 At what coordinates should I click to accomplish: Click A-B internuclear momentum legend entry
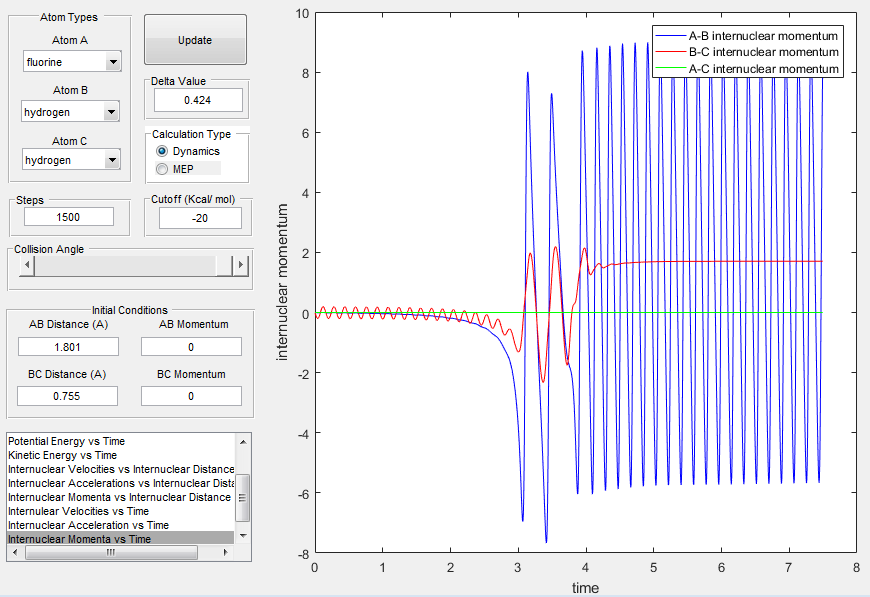[747, 36]
